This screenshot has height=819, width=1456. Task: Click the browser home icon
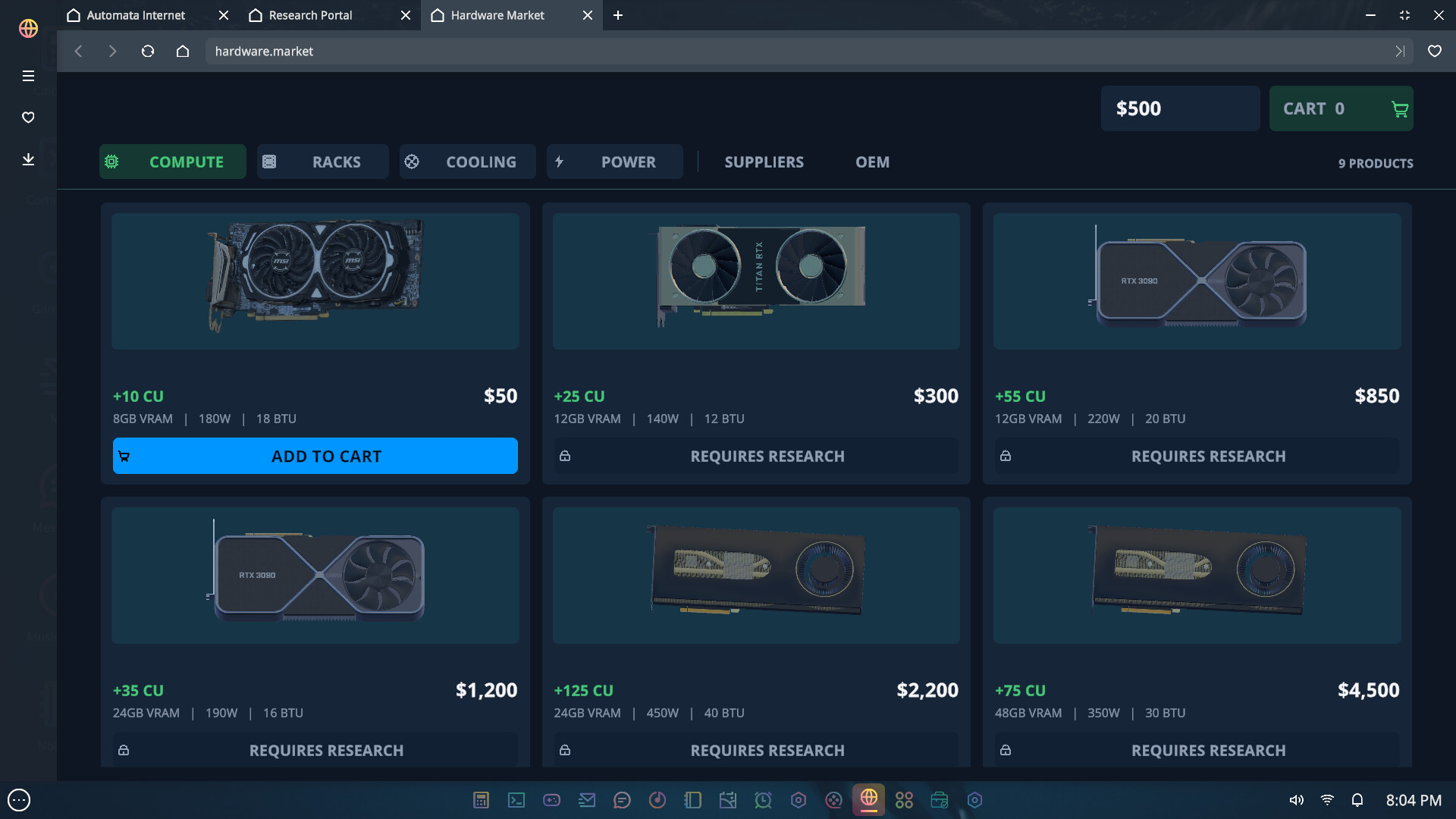pos(183,51)
